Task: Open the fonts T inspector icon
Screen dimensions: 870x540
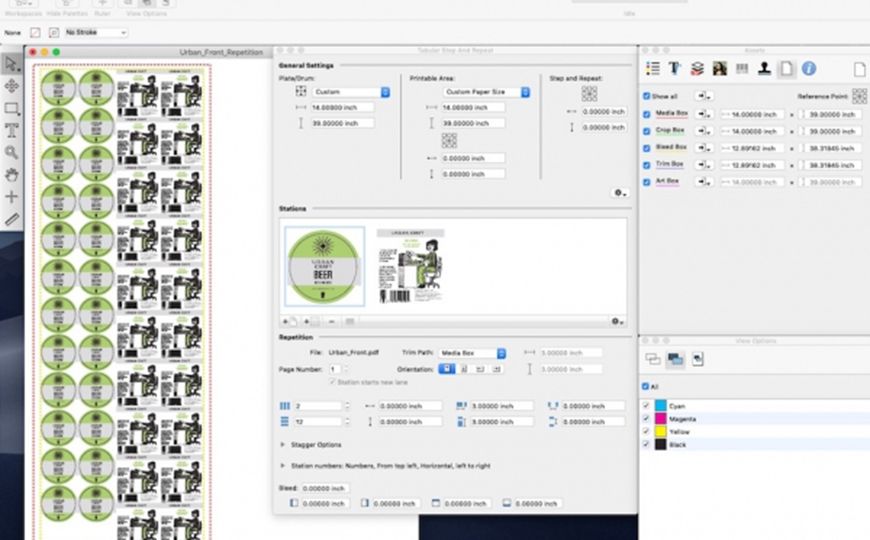Action: click(x=675, y=69)
